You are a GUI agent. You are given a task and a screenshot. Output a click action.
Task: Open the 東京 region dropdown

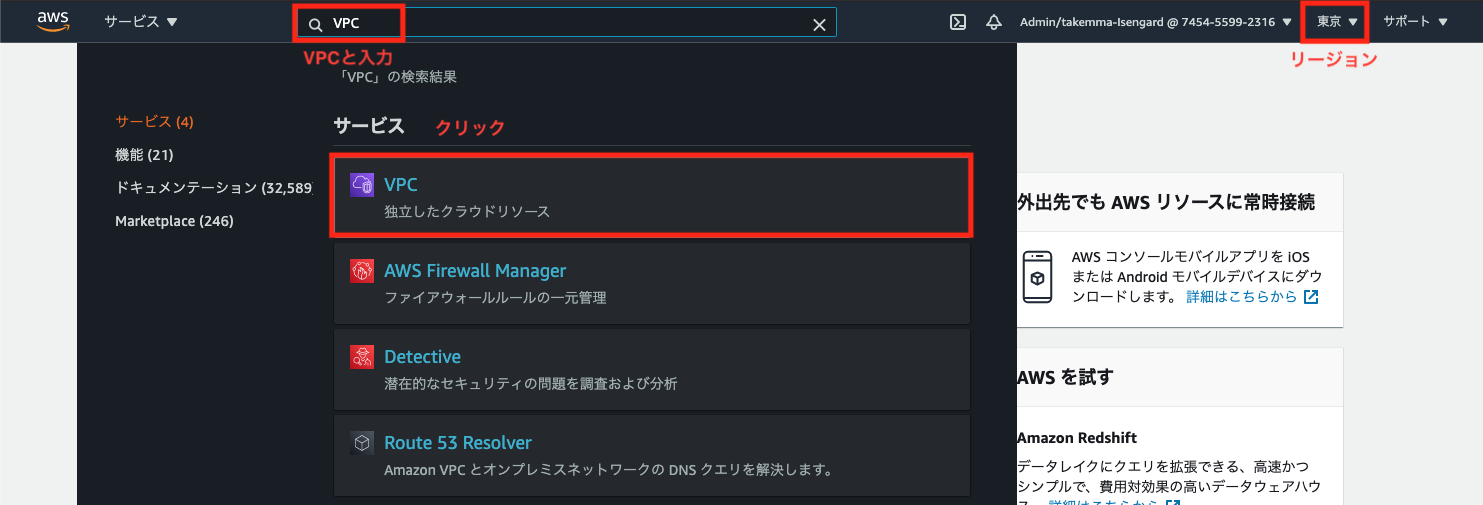click(x=1338, y=21)
